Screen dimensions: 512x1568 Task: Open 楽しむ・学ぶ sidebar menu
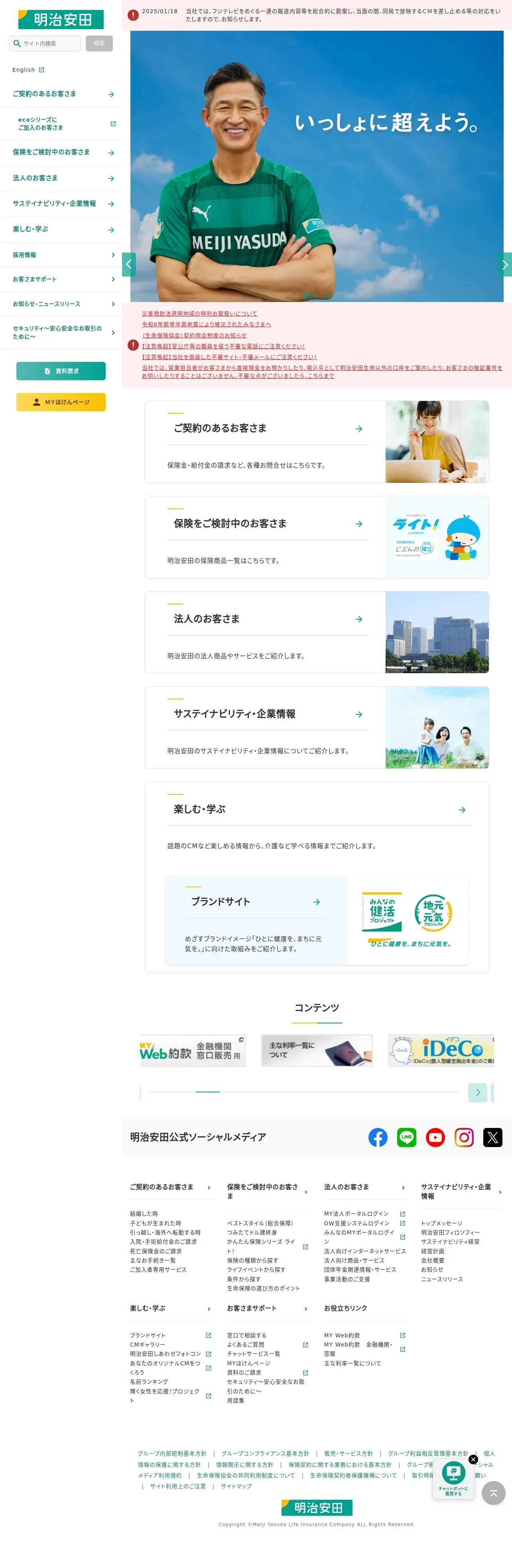click(x=61, y=229)
